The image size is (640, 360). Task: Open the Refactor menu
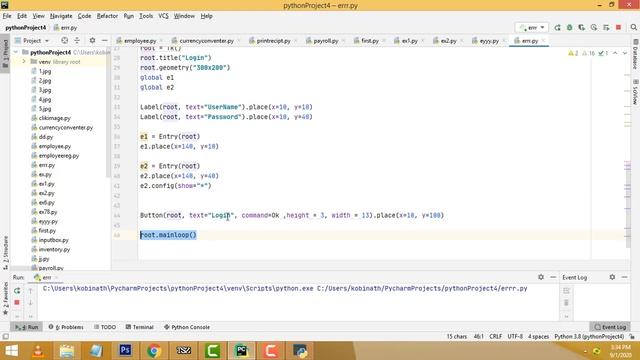click(x=107, y=16)
